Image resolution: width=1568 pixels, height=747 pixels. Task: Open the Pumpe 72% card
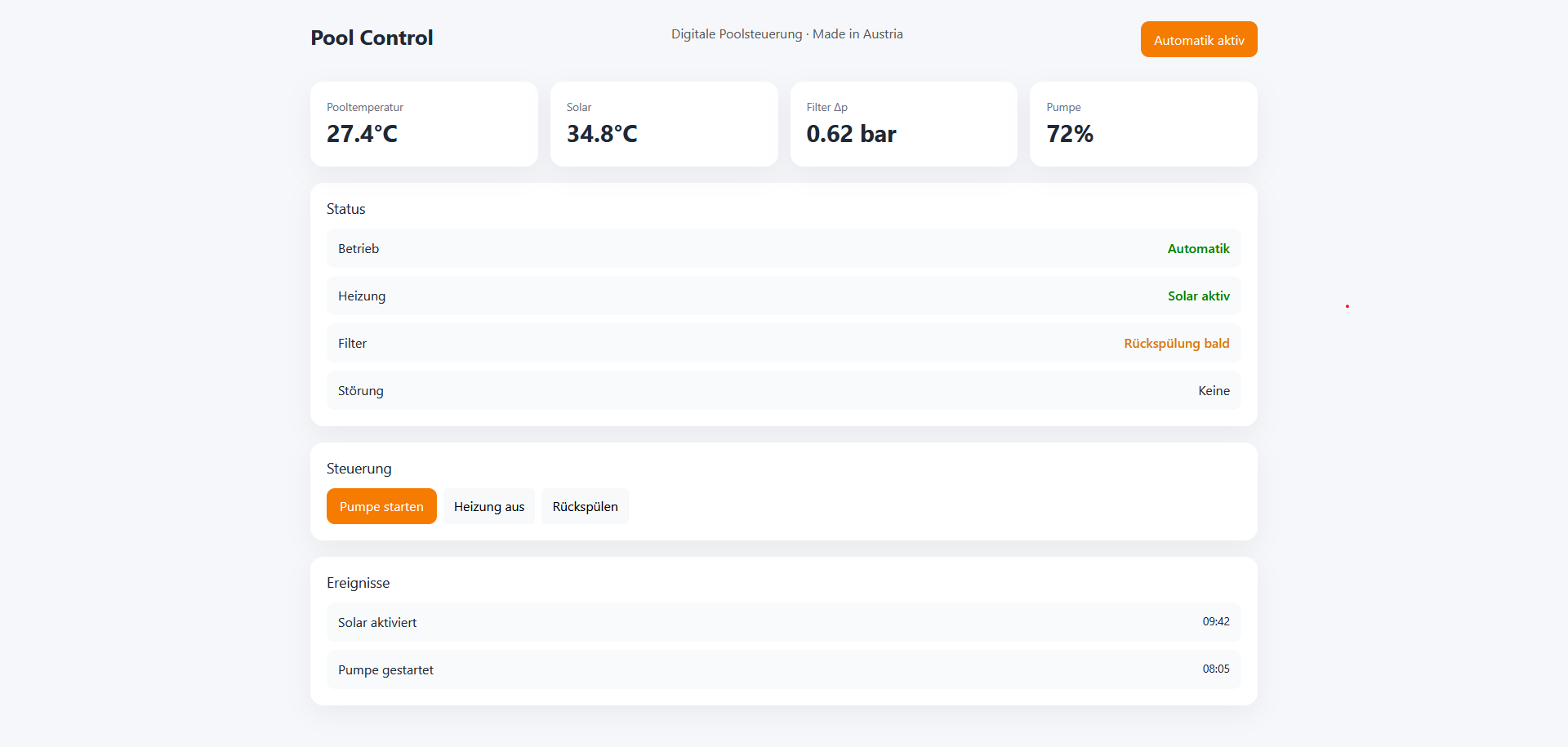[x=1143, y=124]
